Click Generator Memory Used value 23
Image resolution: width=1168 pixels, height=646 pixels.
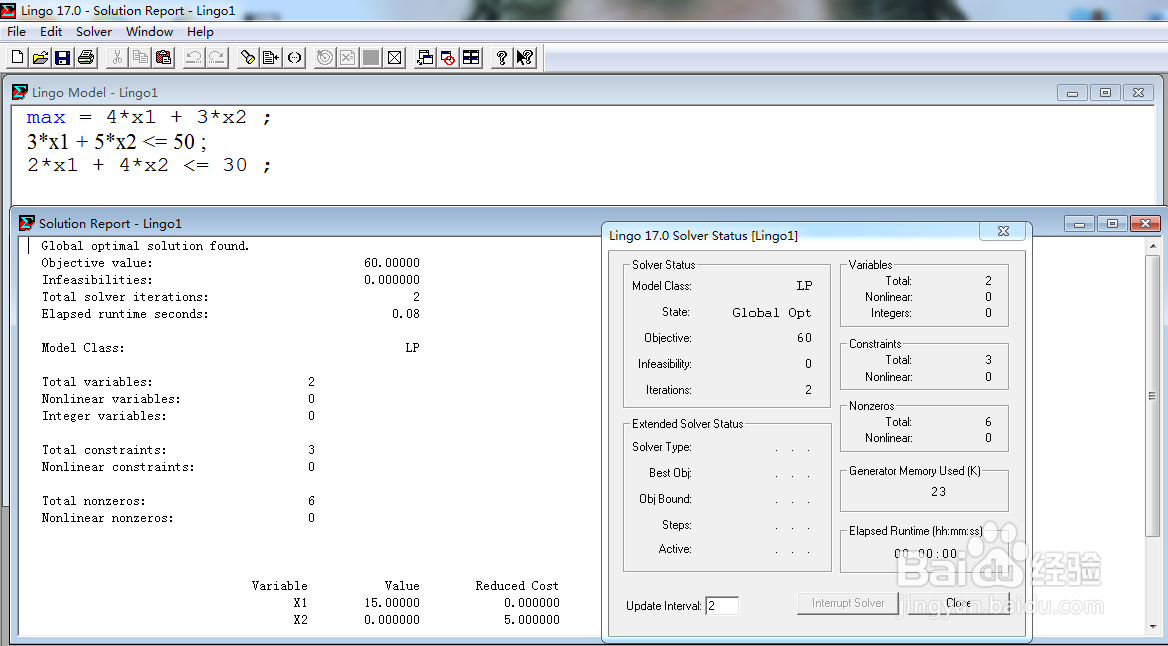pos(939,492)
